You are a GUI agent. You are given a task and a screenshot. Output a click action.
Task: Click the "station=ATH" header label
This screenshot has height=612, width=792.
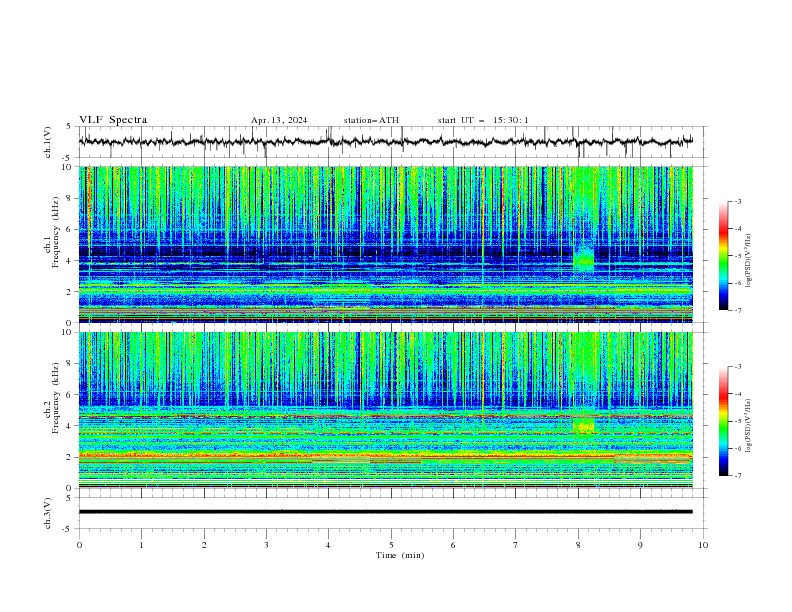(371, 120)
